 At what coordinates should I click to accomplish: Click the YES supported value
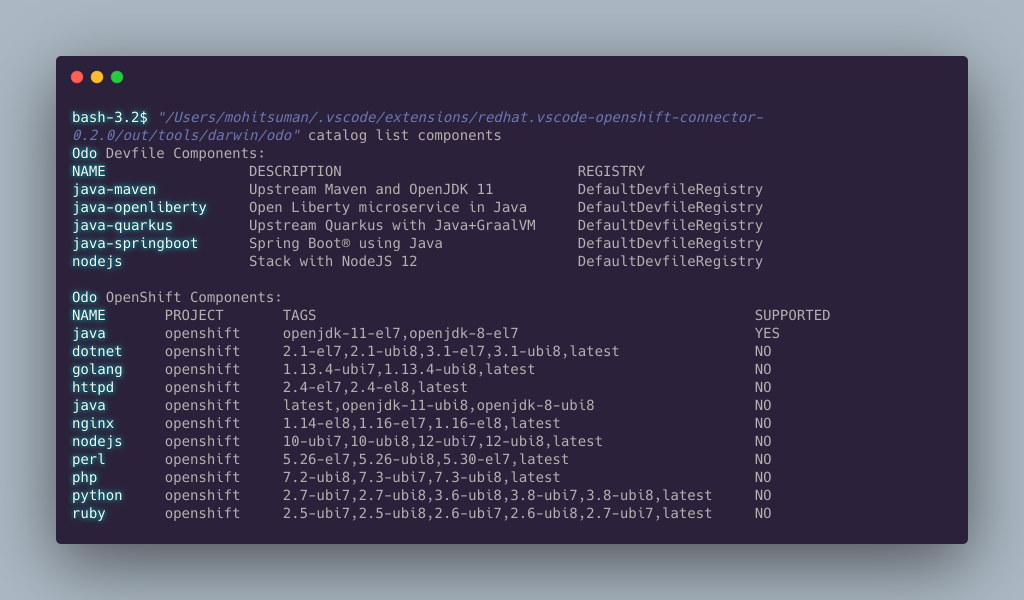click(x=767, y=333)
